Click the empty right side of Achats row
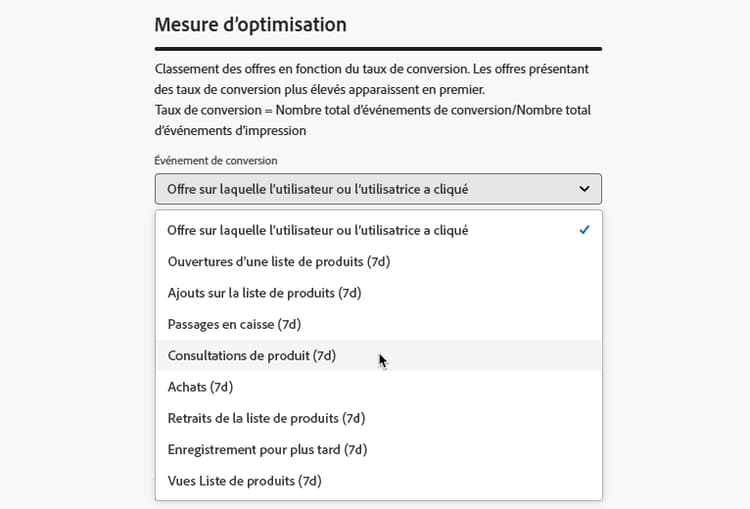The height and width of the screenshot is (509, 750). tap(416, 387)
